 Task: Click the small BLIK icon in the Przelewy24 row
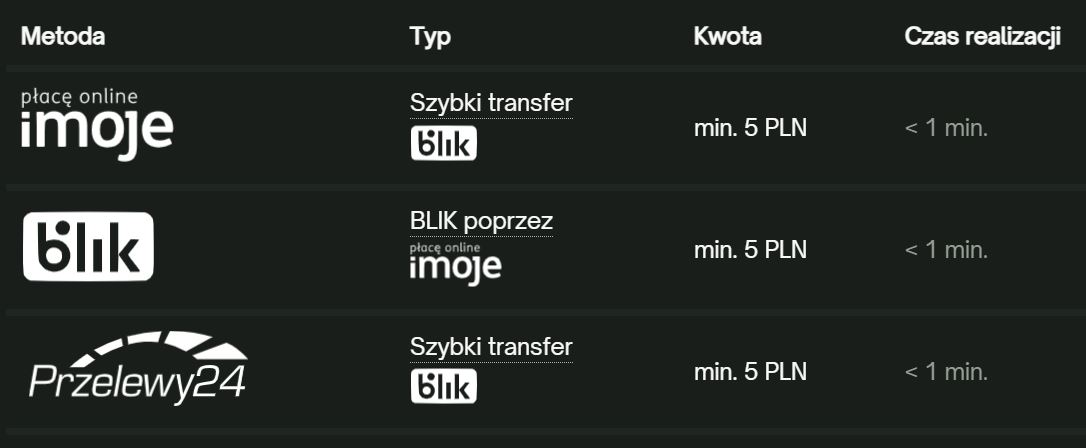(444, 387)
